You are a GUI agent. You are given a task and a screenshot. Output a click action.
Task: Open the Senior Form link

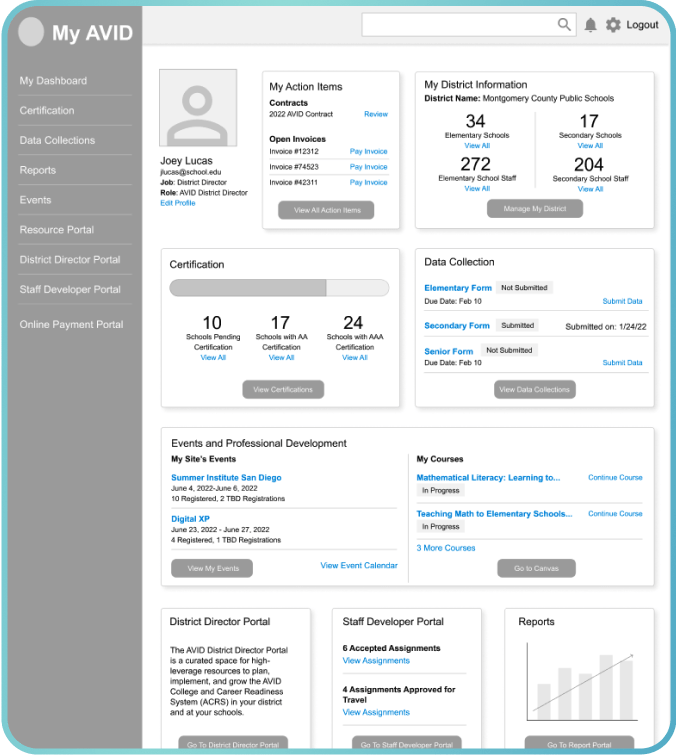tap(448, 351)
